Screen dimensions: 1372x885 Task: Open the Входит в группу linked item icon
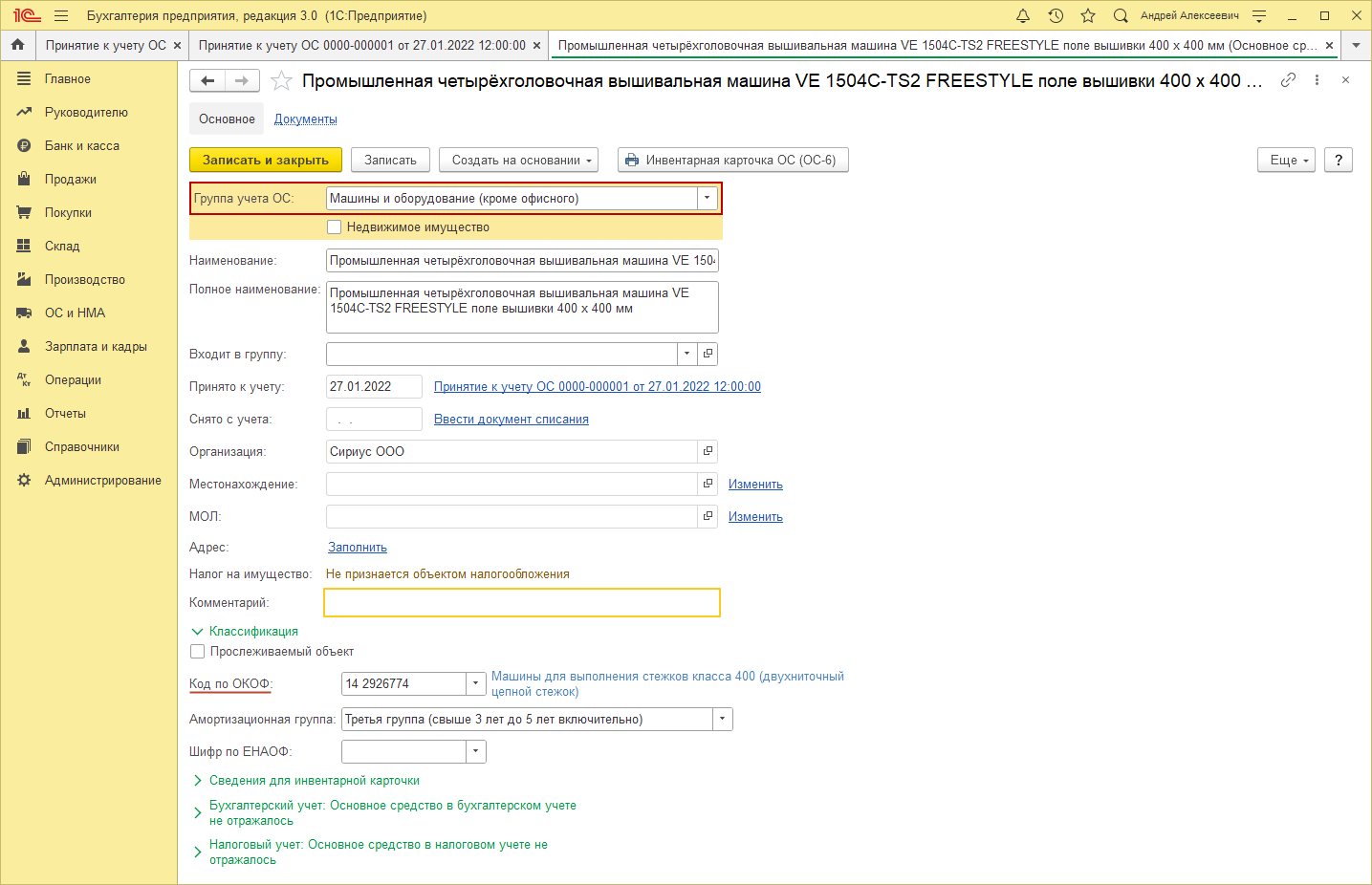[x=708, y=354]
